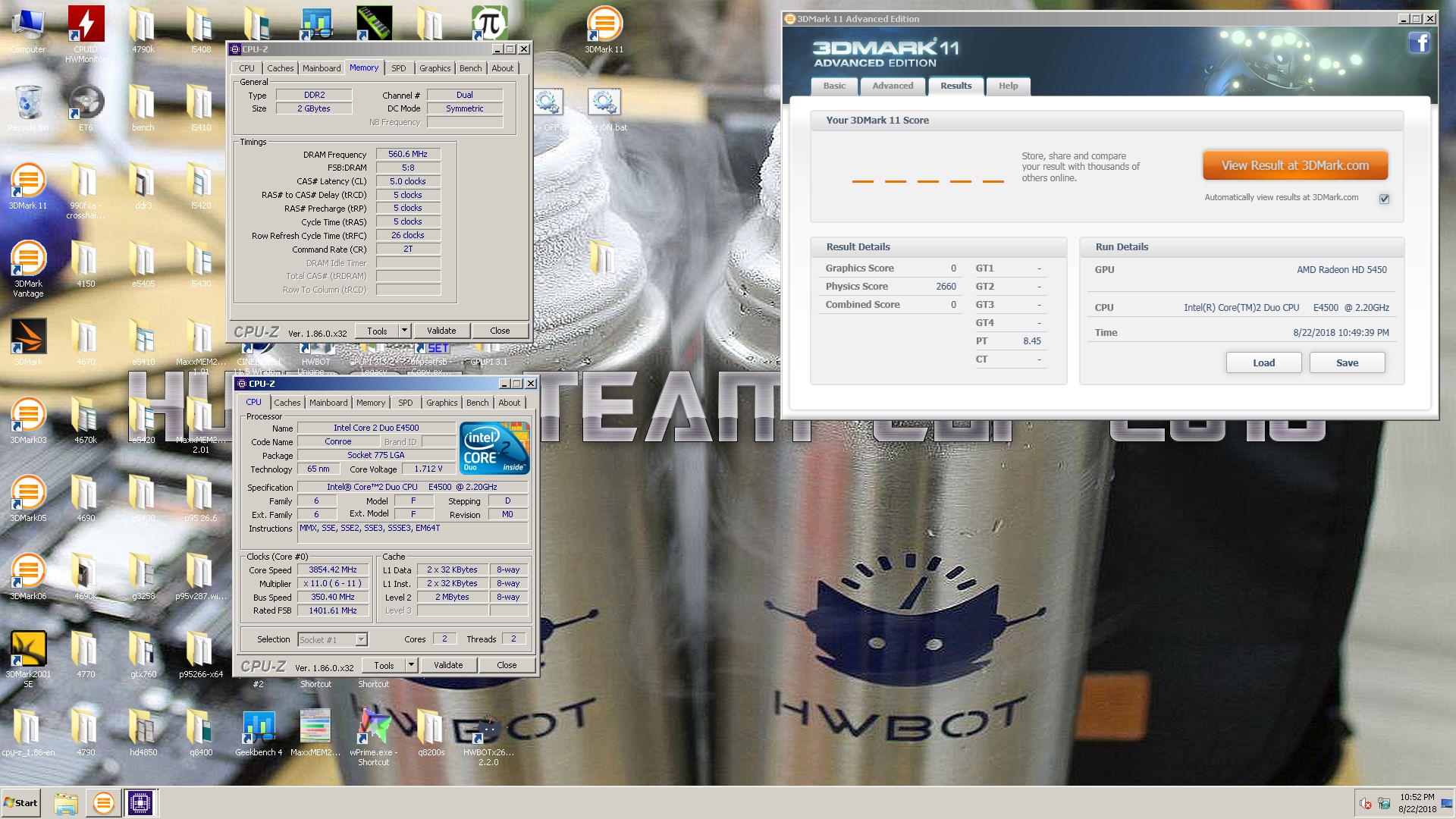1456x819 pixels.
Task: Open the q8400 folder
Action: [201, 733]
